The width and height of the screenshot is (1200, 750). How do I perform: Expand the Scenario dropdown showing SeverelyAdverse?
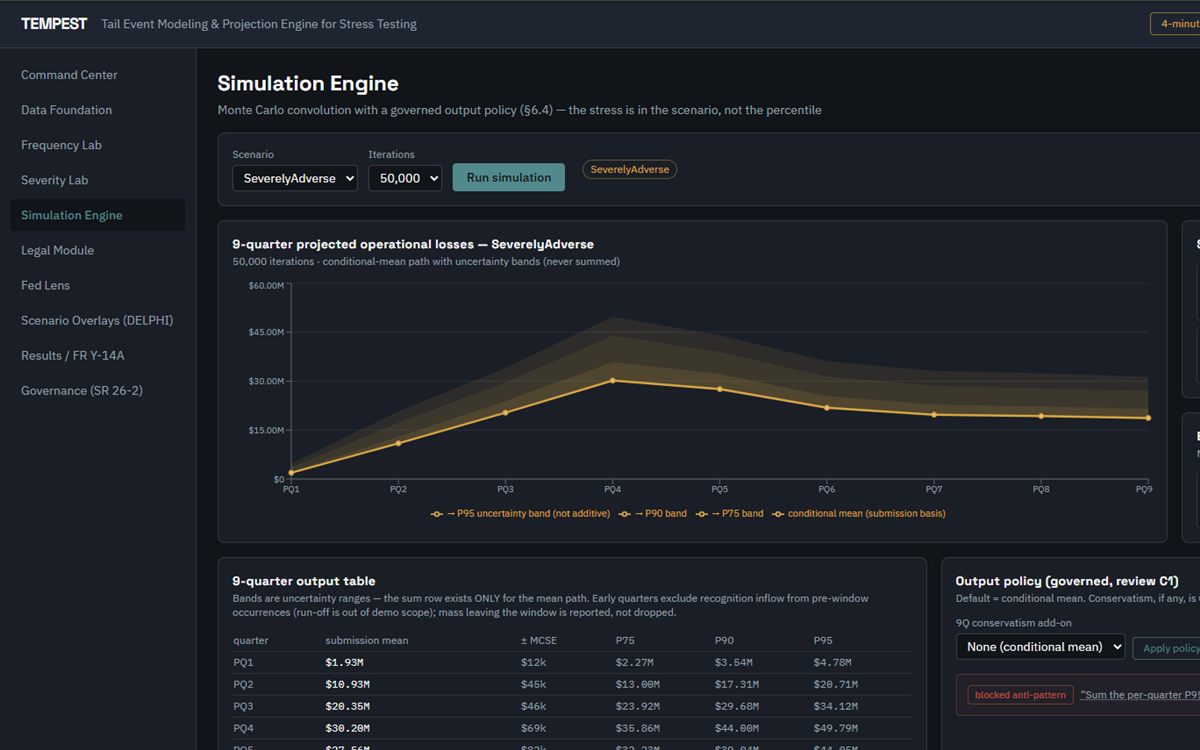295,178
